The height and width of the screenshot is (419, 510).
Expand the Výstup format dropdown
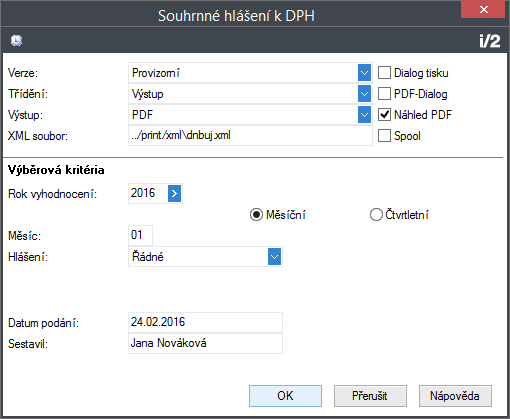pos(364,115)
